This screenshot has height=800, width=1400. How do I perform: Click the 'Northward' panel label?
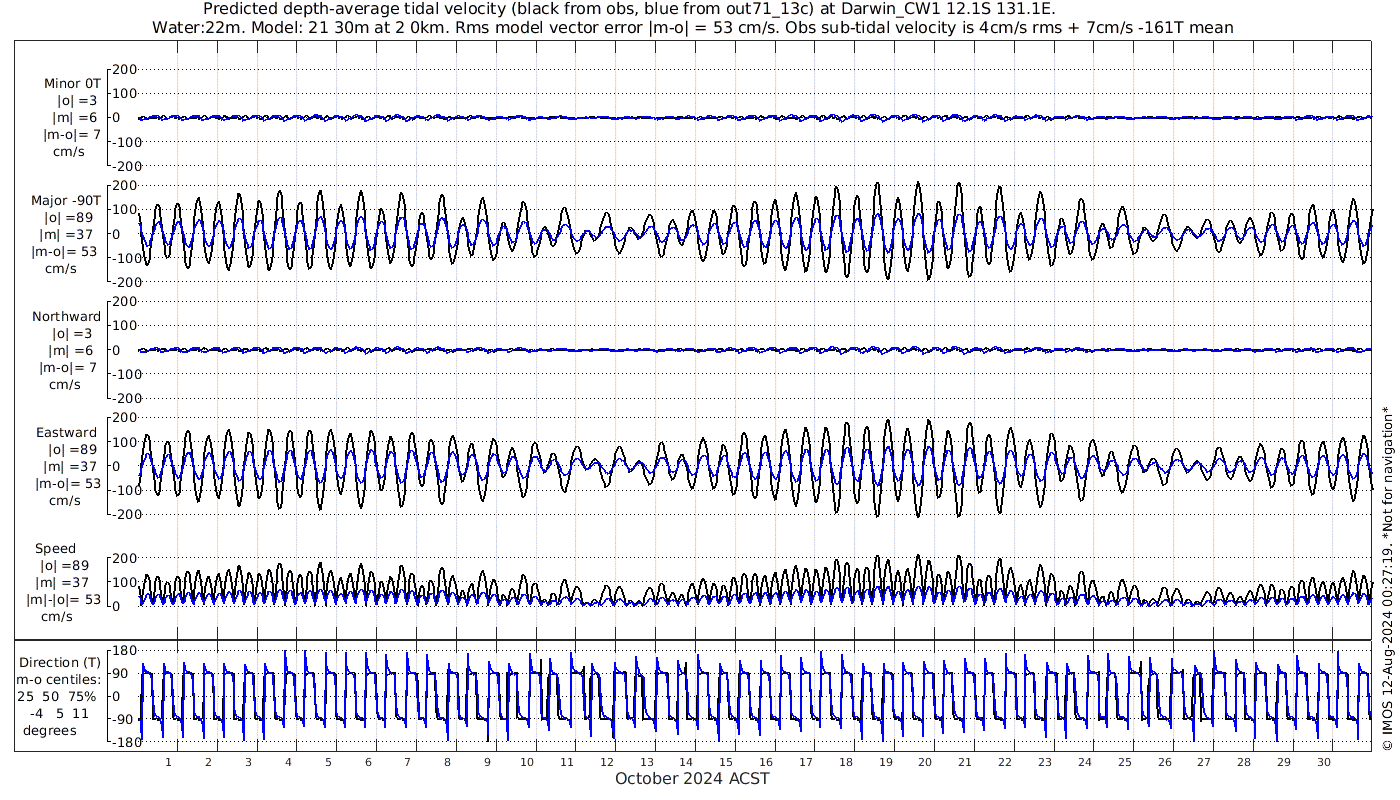pyautogui.click(x=66, y=317)
